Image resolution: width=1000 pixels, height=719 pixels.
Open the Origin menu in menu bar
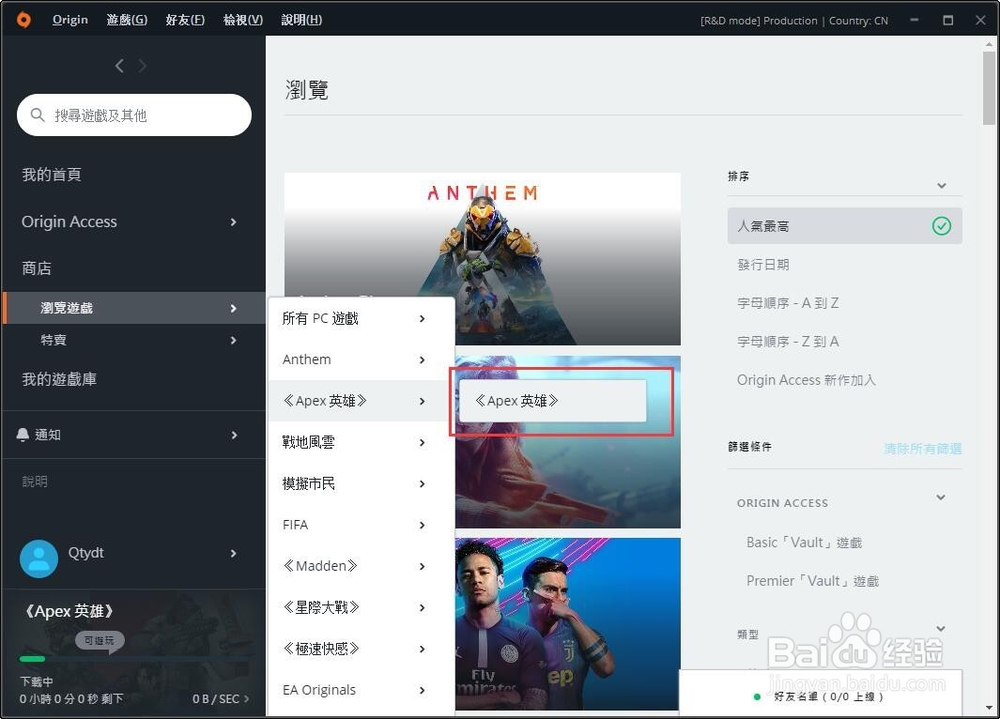click(70, 20)
